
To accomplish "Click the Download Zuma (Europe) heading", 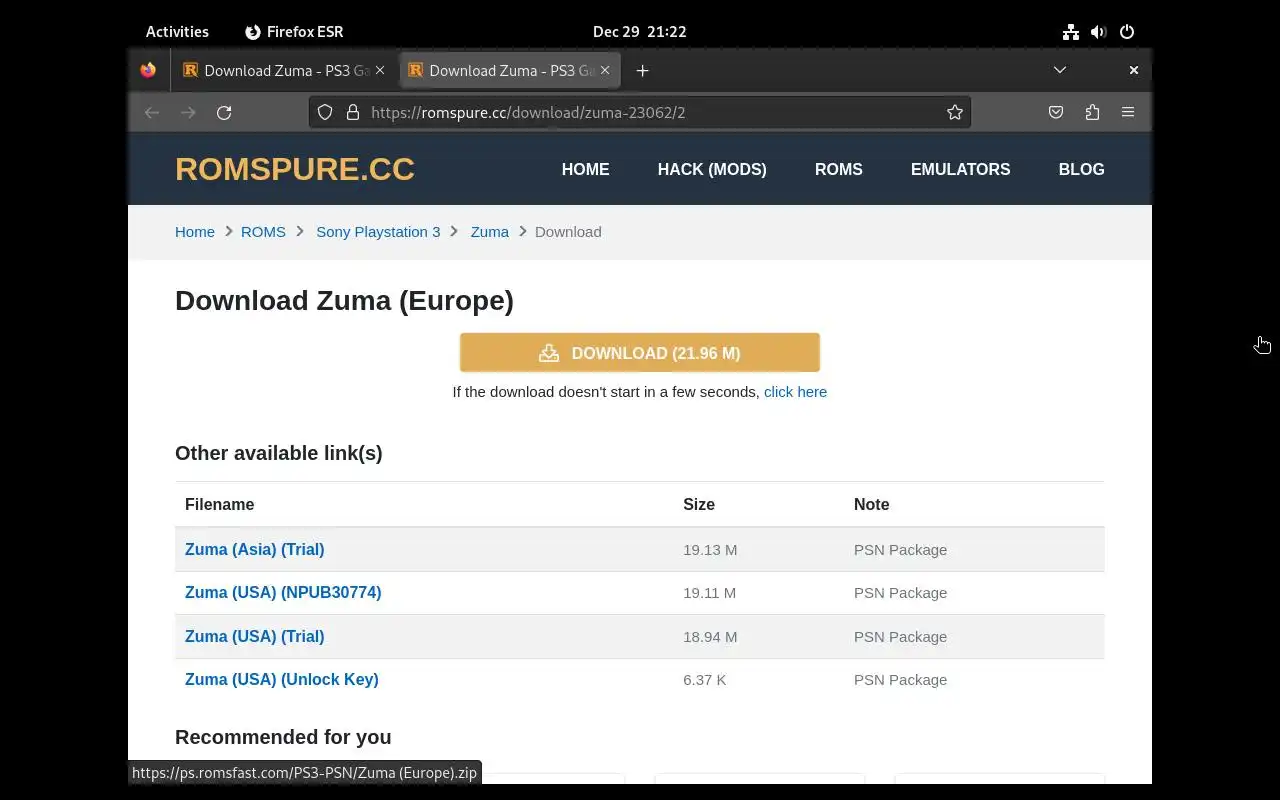I will (x=344, y=301).
